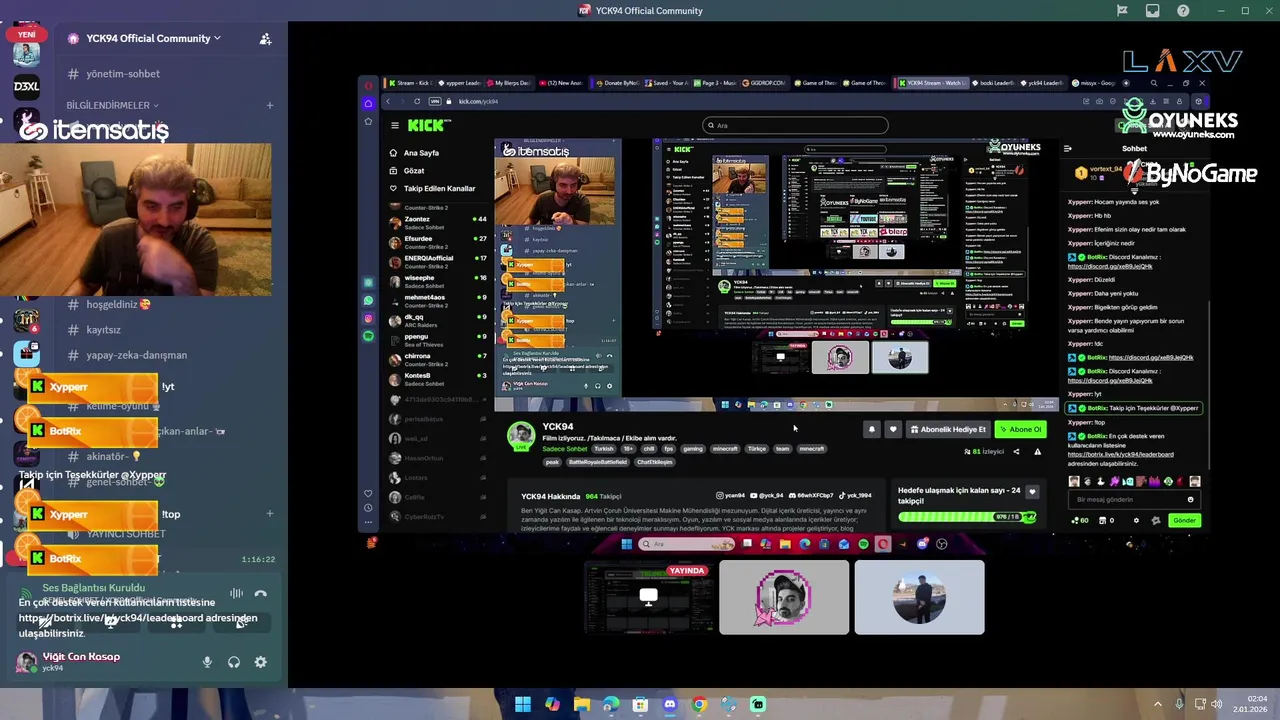Open the Zaontez channel in Kick sidebar

pos(438,223)
